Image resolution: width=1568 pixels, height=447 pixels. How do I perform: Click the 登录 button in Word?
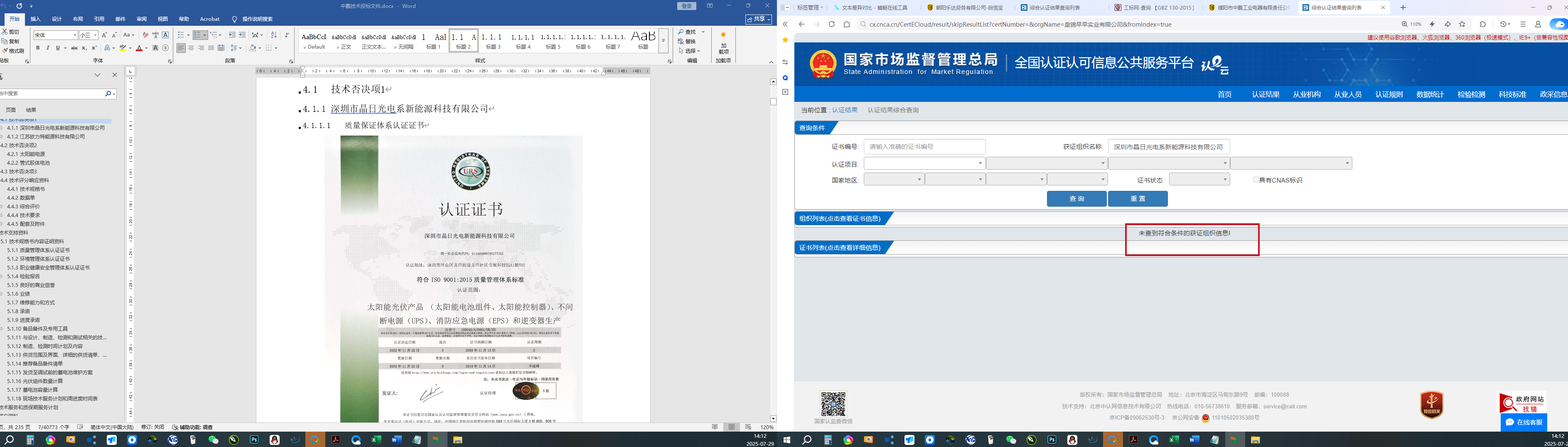(x=687, y=6)
